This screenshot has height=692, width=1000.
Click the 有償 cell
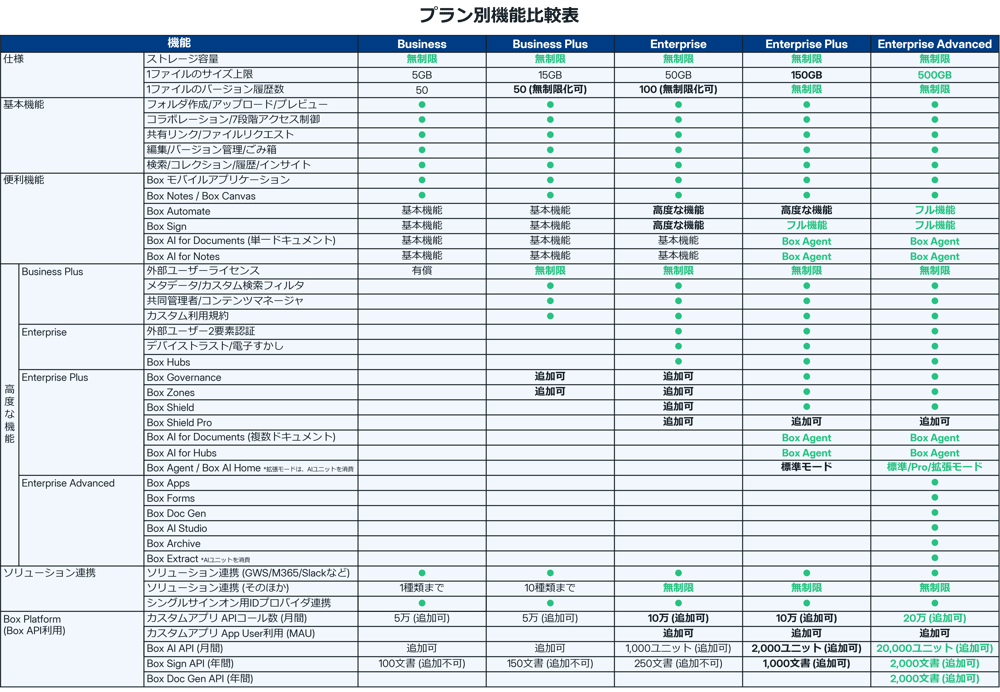coord(422,270)
